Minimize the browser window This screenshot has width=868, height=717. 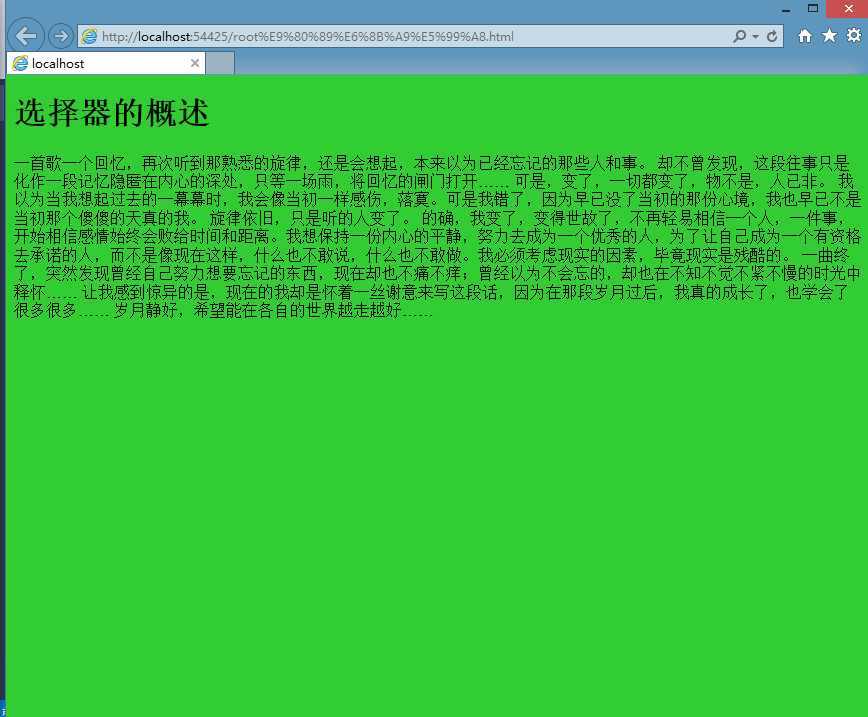click(x=786, y=9)
